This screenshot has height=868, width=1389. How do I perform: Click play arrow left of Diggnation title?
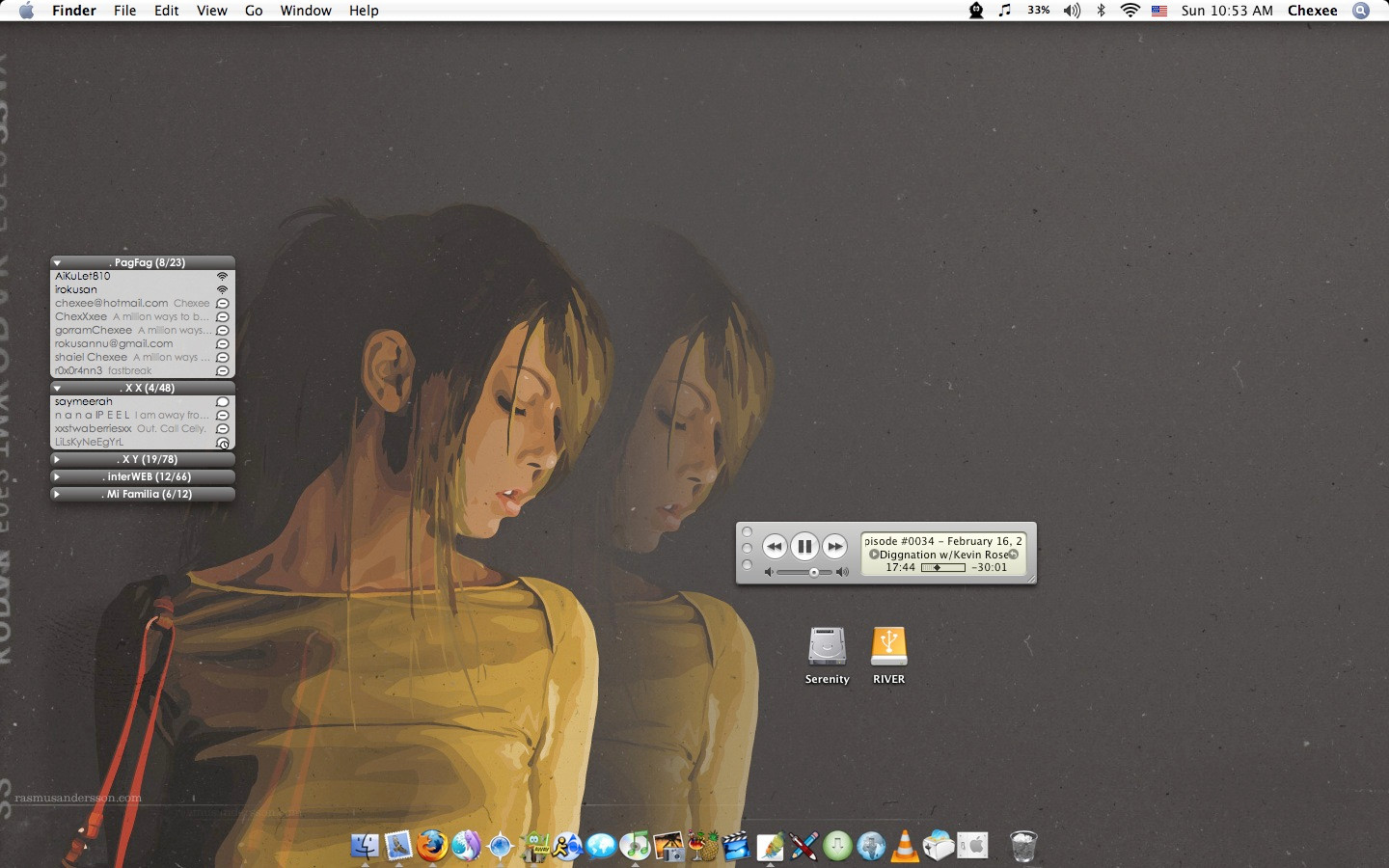point(874,555)
